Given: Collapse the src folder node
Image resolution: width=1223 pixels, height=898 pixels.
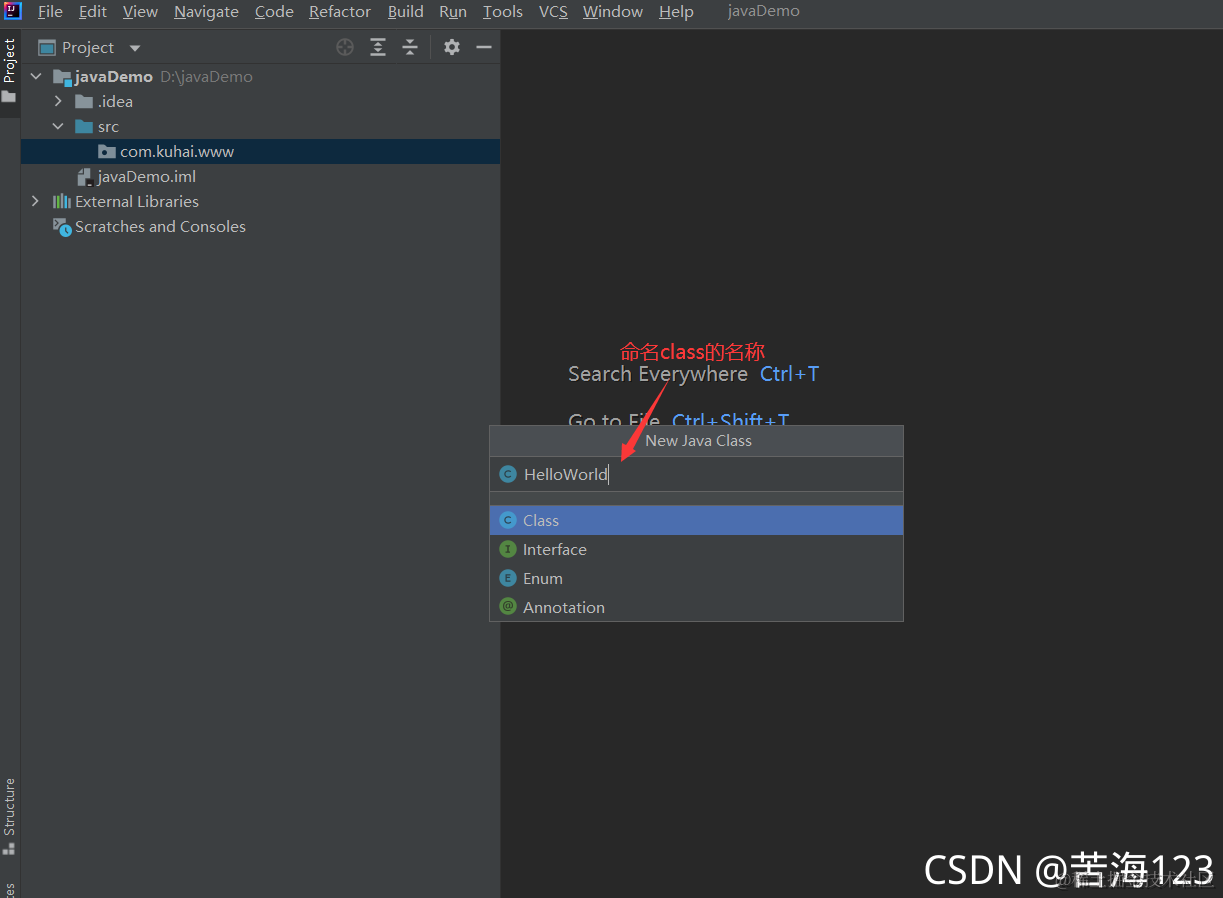Looking at the screenshot, I should [x=58, y=126].
